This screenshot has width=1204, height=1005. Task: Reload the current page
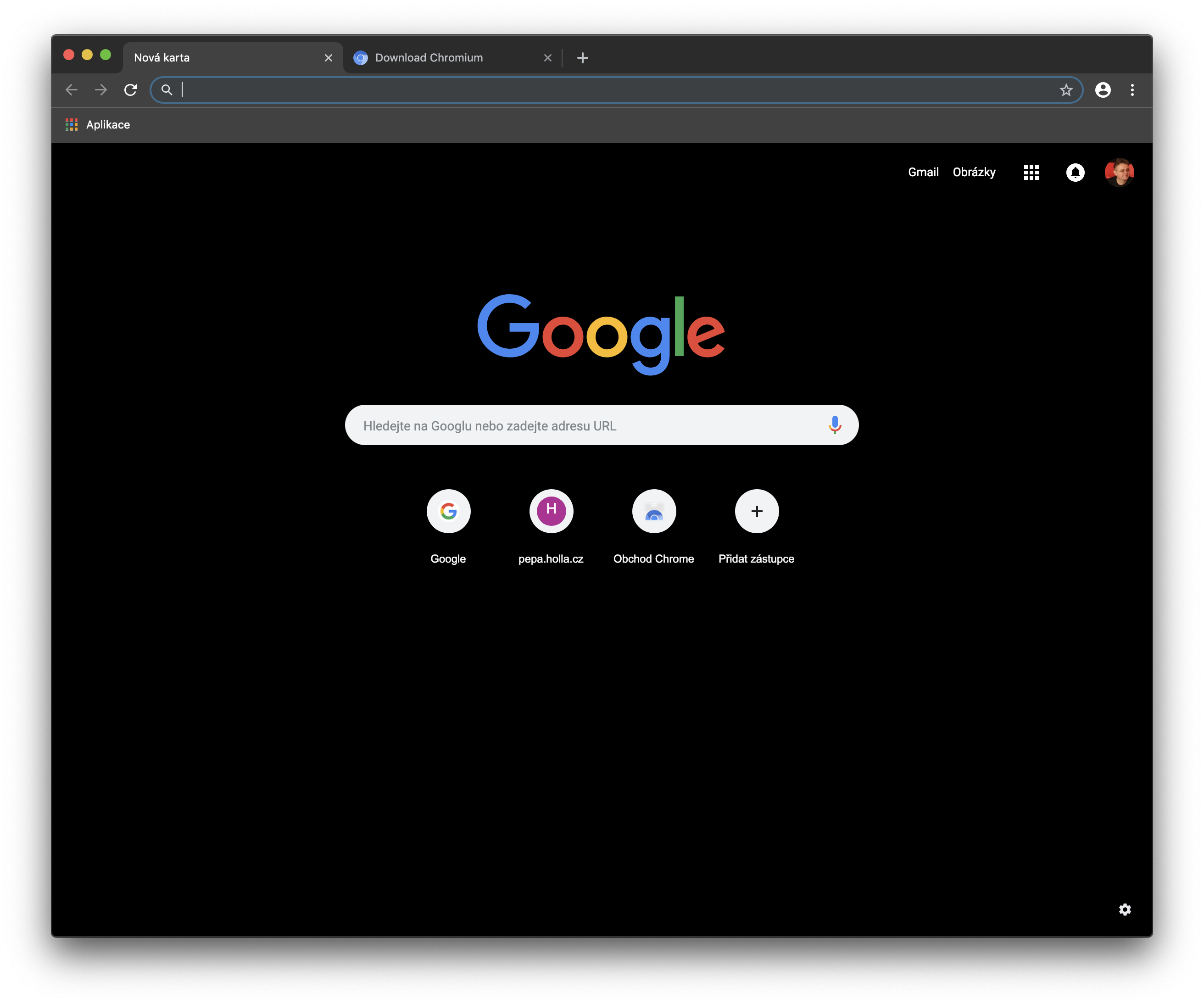tap(131, 90)
